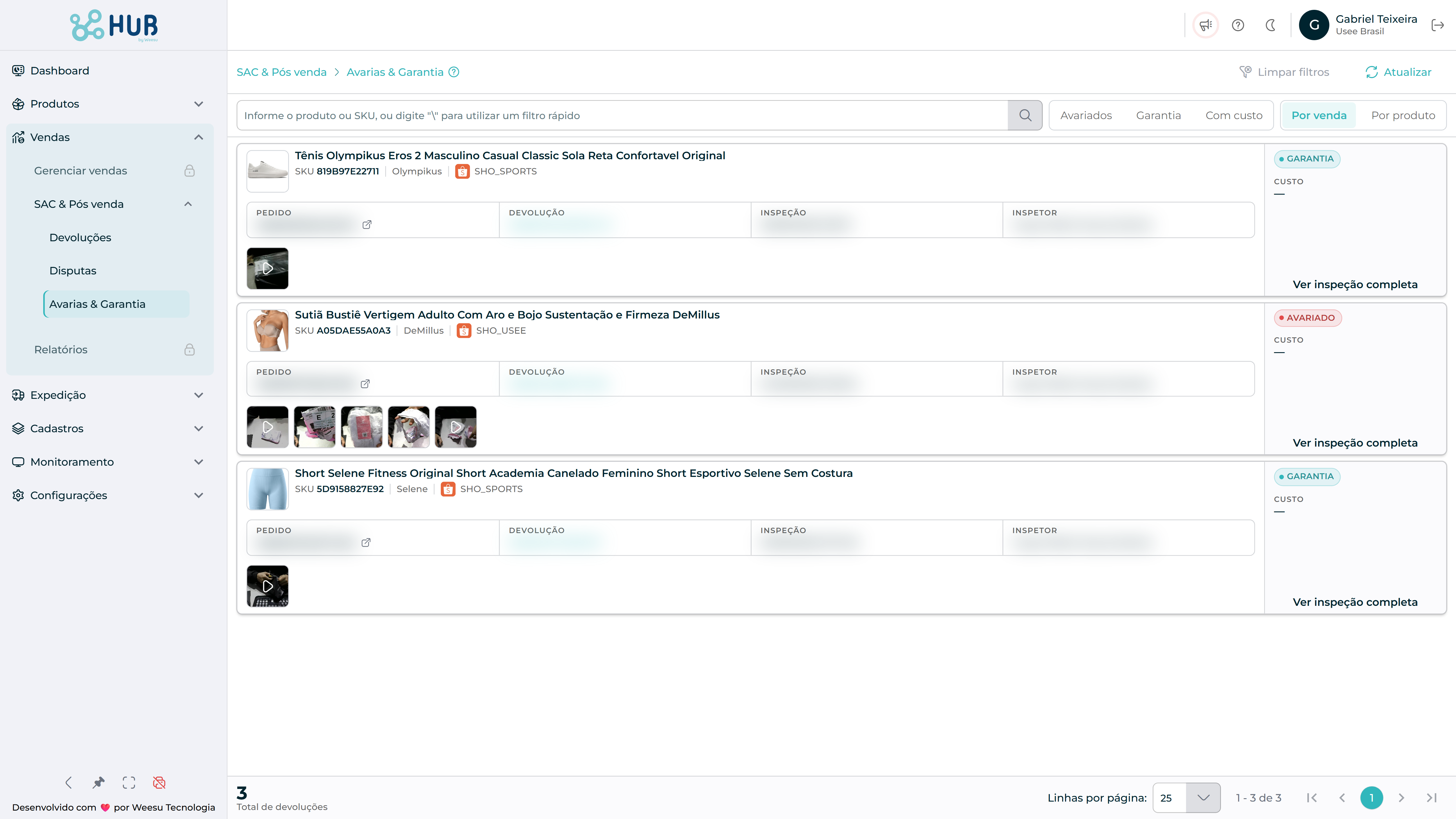Screen dimensions: 1456x819
Task: Toggle the Avariados filter
Action: [x=1086, y=115]
